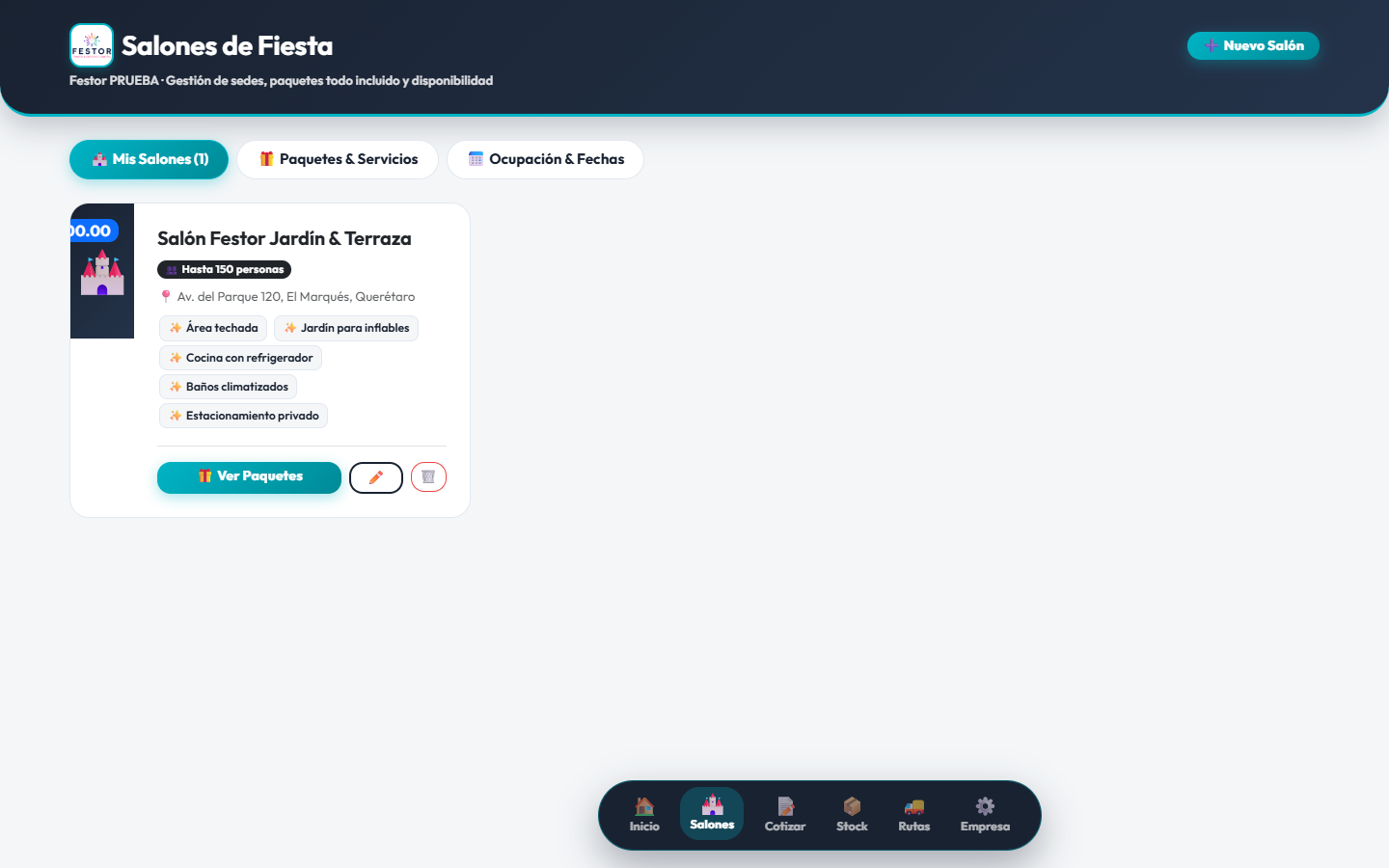This screenshot has width=1389, height=868.
Task: Delete the salon with the trash icon
Action: [428, 477]
